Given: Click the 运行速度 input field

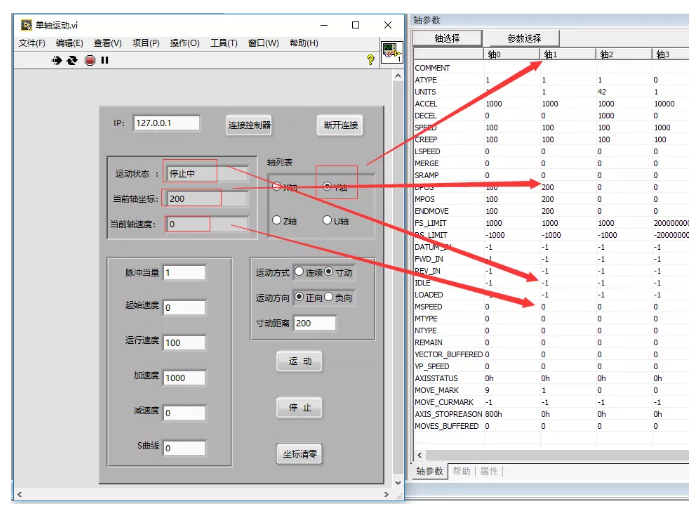Looking at the screenshot, I should pos(184,342).
